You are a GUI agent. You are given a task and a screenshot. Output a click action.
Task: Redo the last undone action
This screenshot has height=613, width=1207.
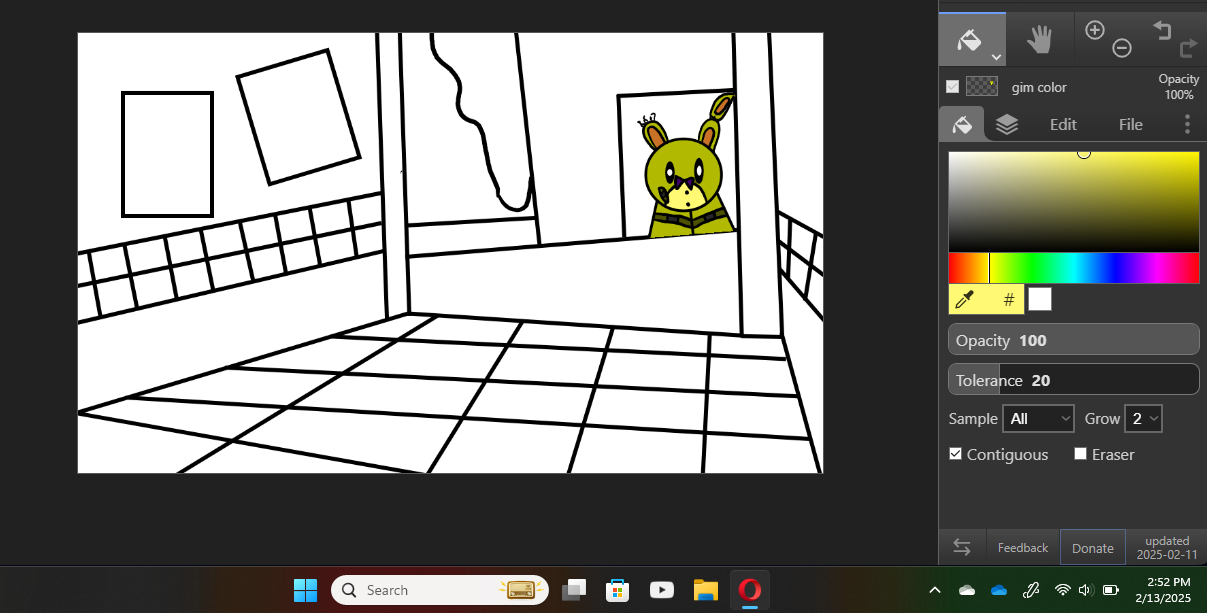click(1188, 48)
